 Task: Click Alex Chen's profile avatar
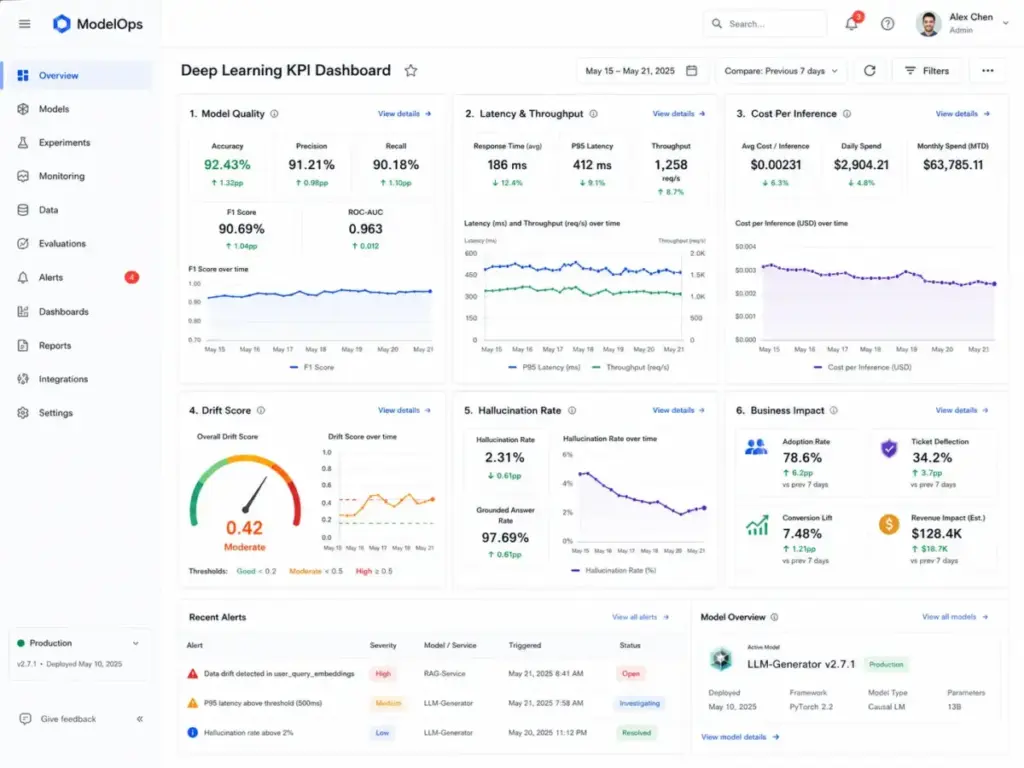point(928,24)
